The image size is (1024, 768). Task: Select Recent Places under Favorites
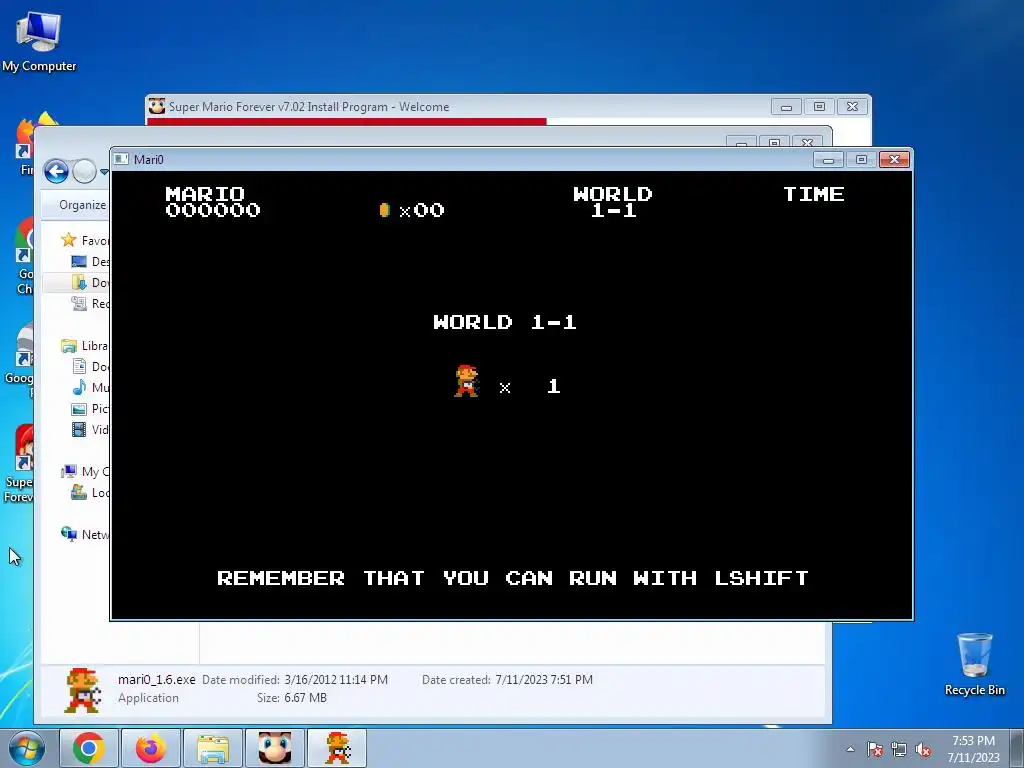click(x=90, y=303)
